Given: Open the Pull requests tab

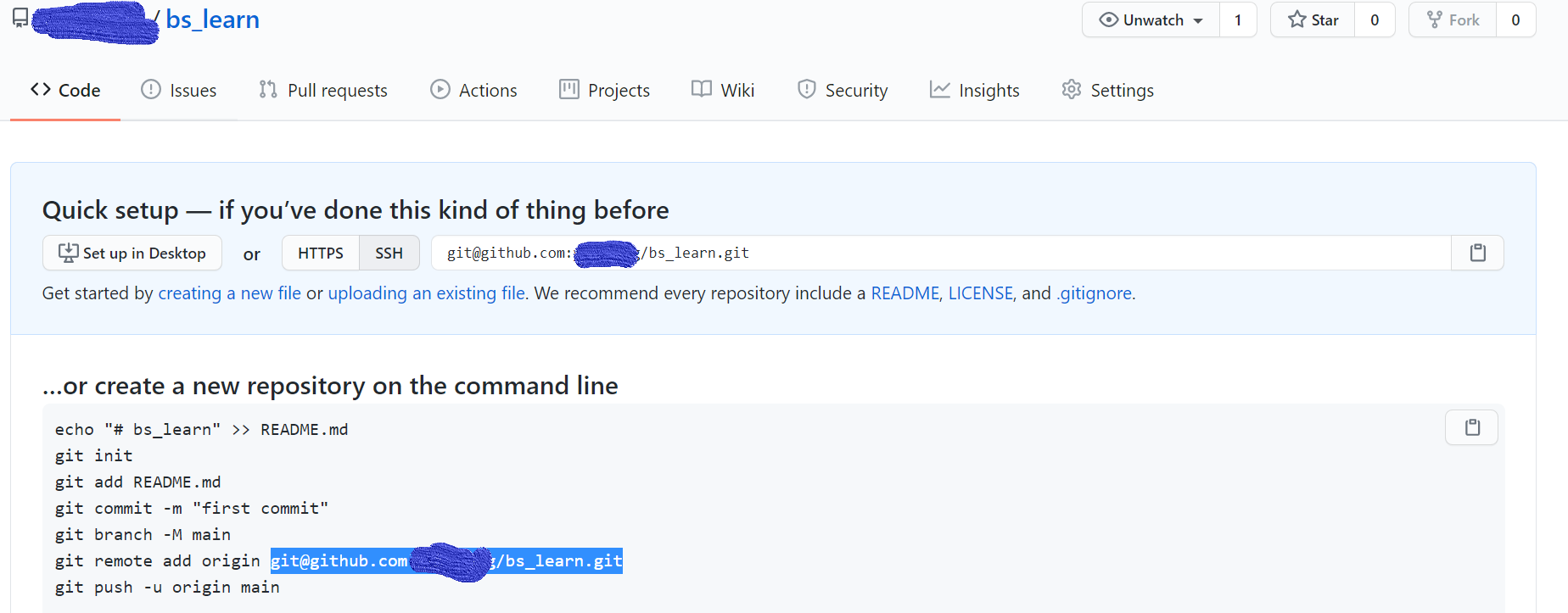Looking at the screenshot, I should coord(322,90).
